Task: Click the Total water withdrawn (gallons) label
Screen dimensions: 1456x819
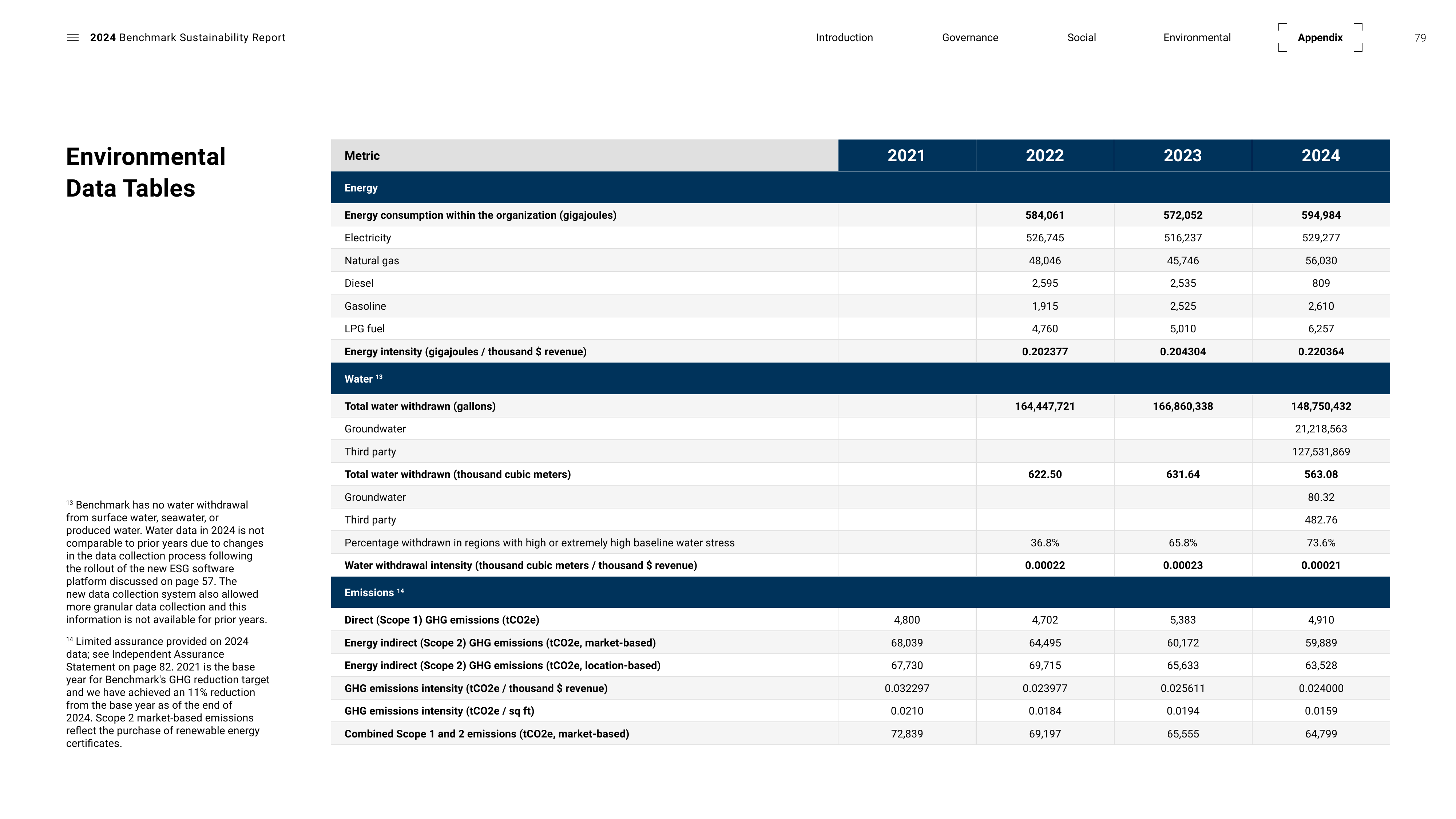Action: pyautogui.click(x=420, y=406)
